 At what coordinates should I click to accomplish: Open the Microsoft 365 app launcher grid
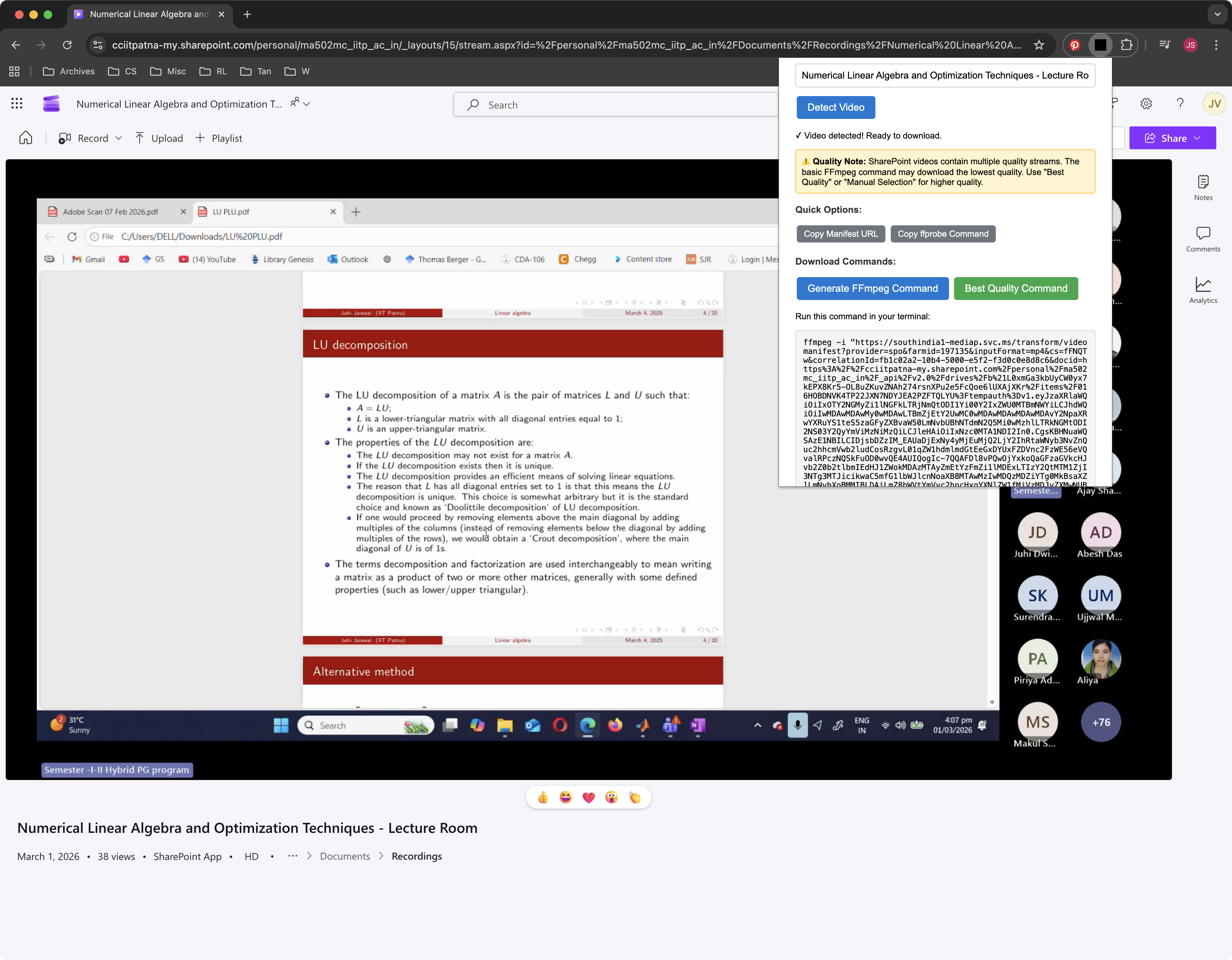pos(16,103)
